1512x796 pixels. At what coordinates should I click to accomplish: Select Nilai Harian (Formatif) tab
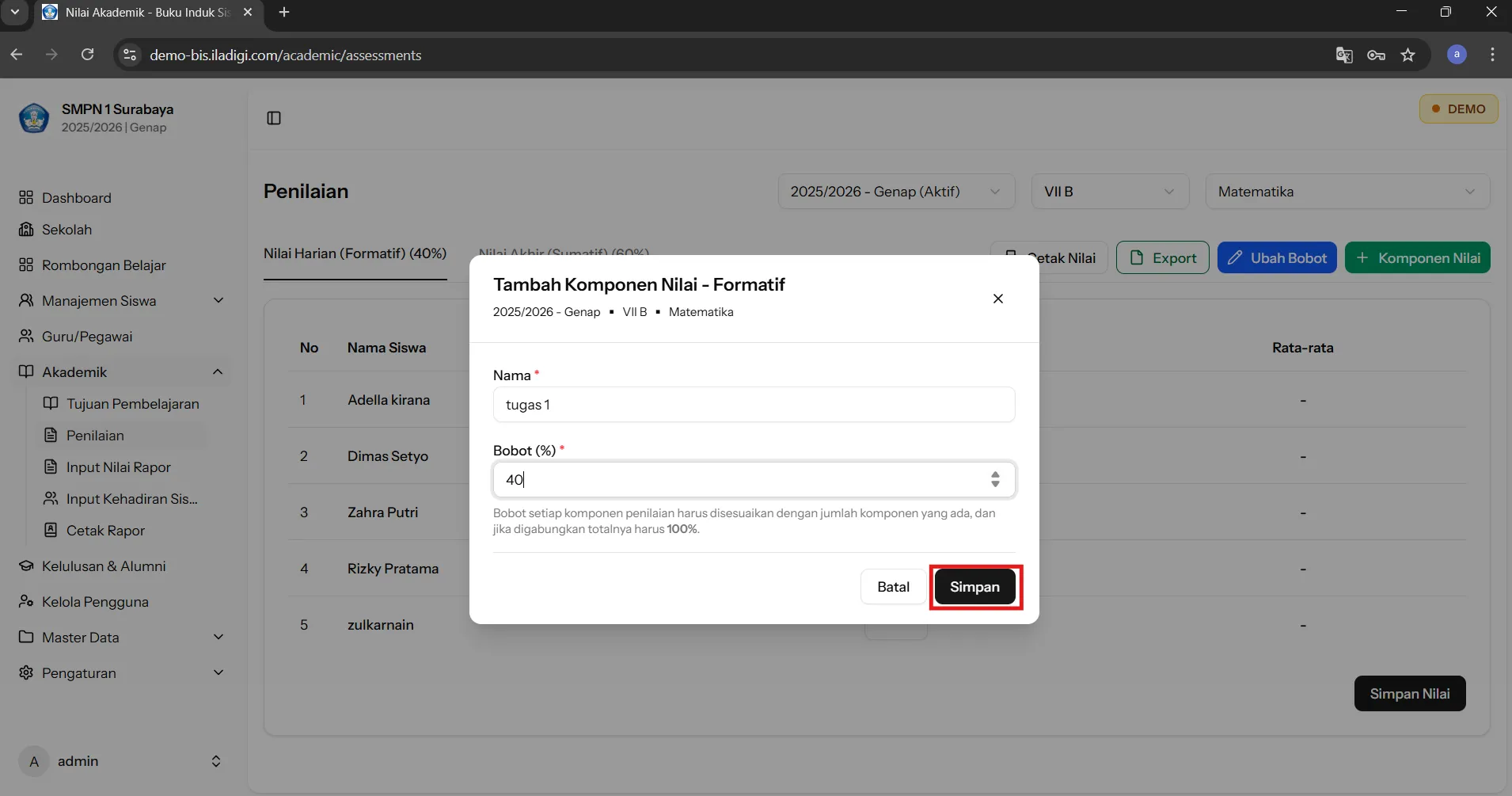[x=355, y=253]
